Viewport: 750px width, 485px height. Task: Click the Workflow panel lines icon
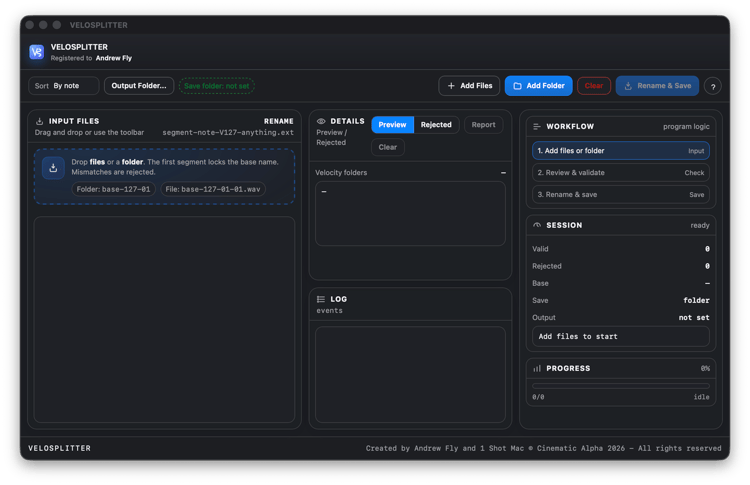point(537,126)
